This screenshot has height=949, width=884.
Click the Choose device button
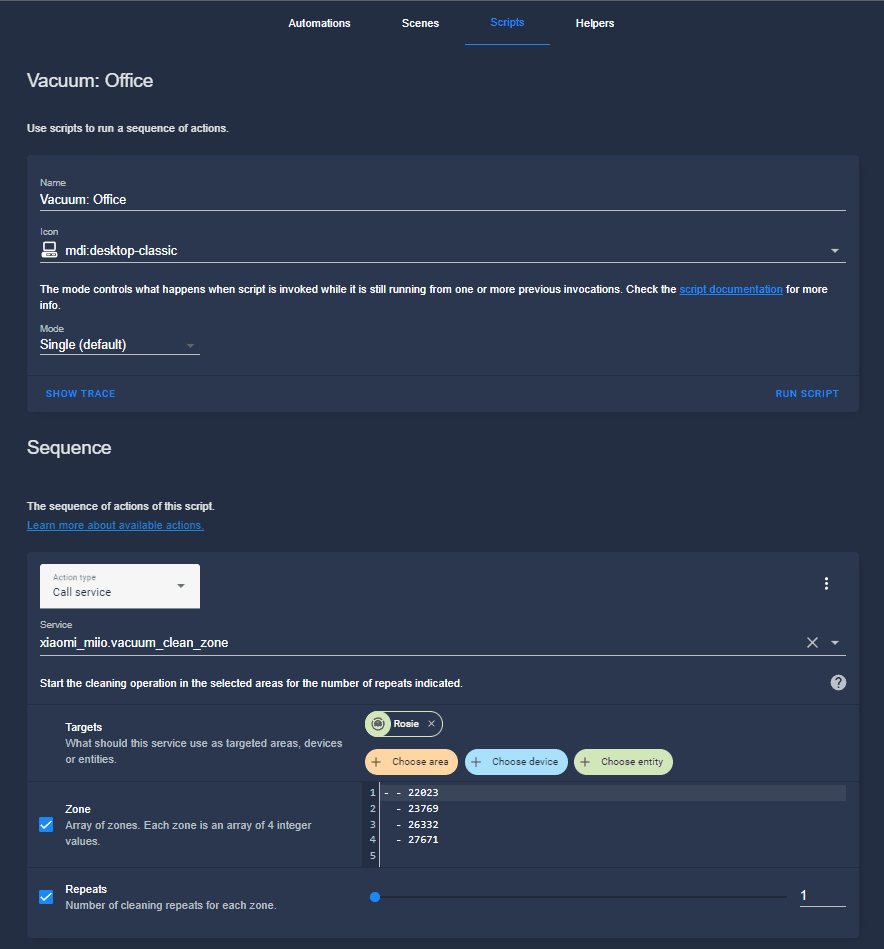[x=516, y=762]
